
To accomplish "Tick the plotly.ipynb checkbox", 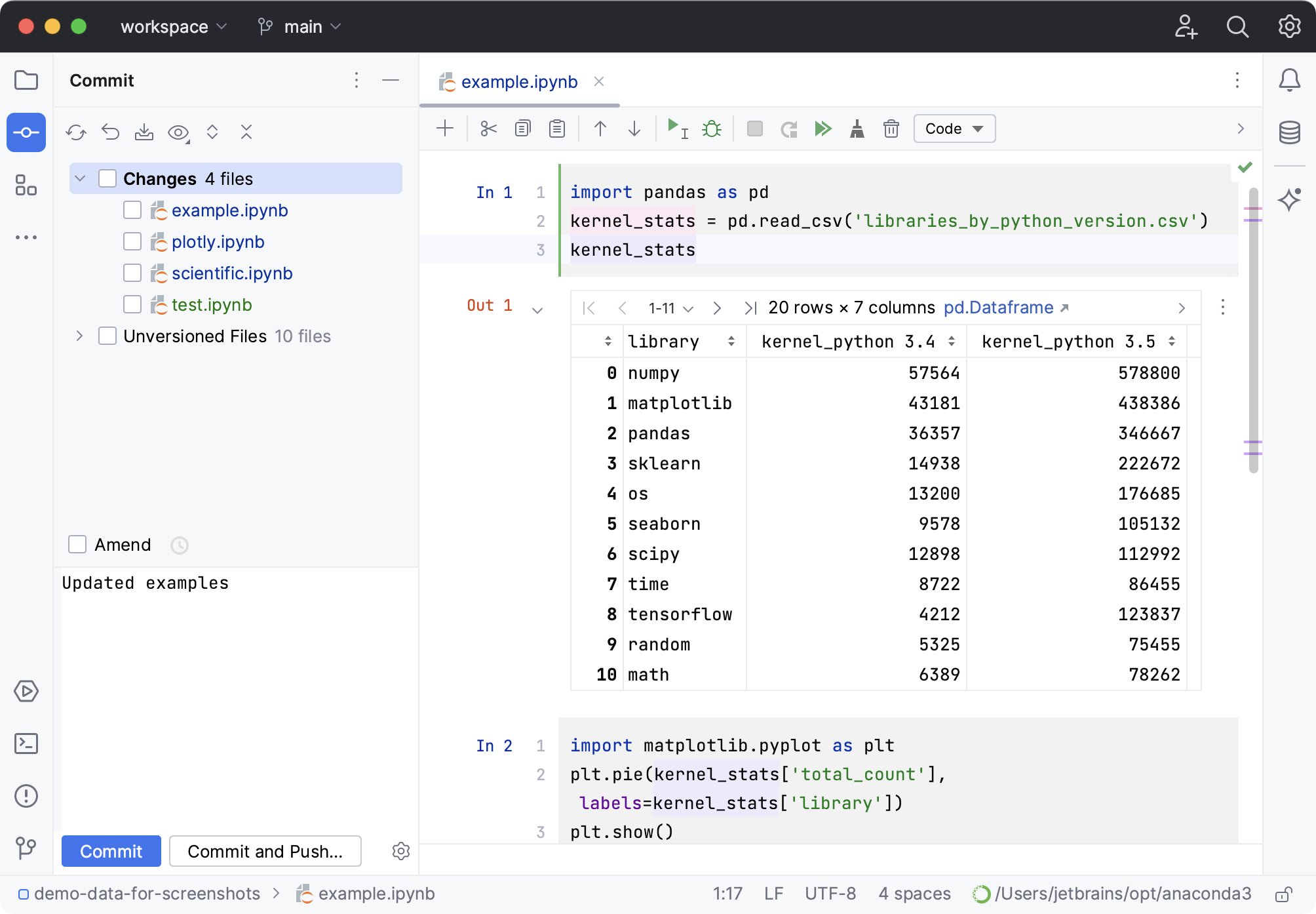I will [x=132, y=241].
